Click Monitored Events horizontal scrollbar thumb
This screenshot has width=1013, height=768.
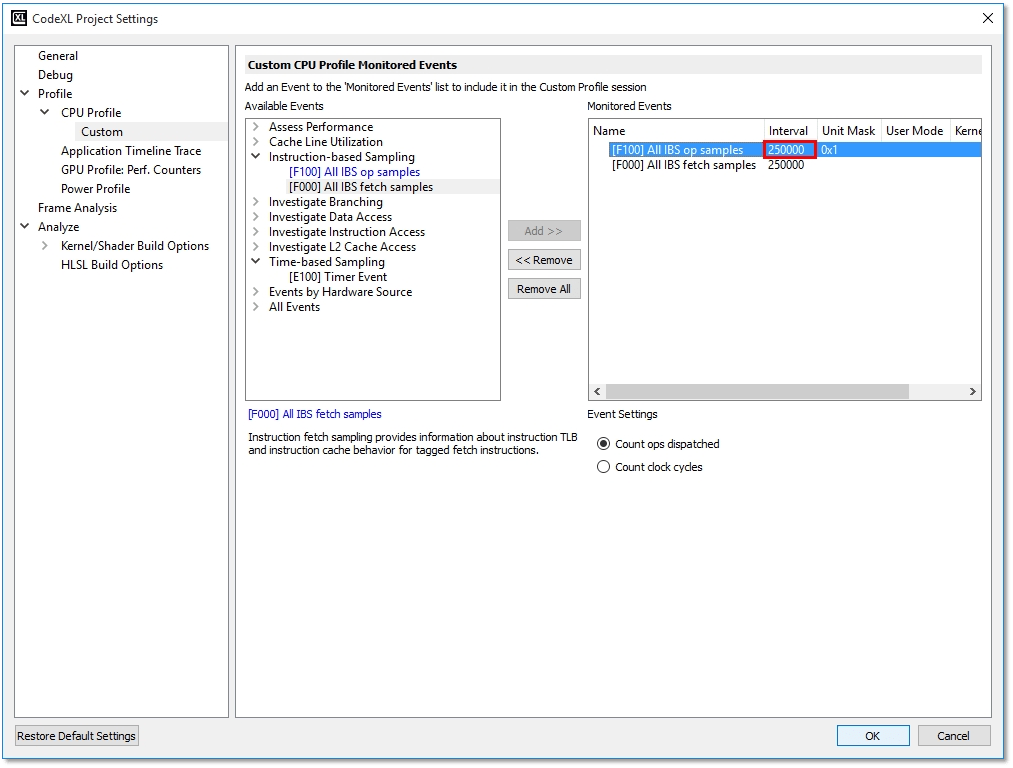tap(757, 391)
